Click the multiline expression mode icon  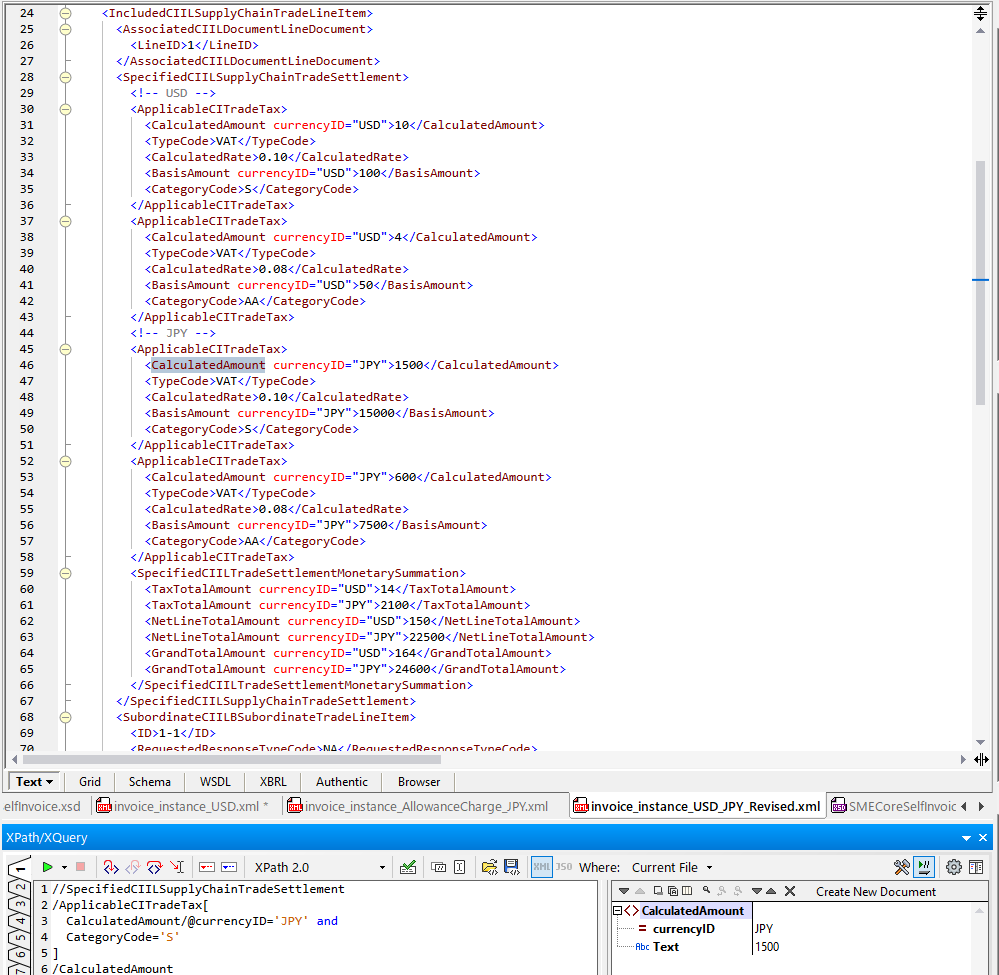438,867
